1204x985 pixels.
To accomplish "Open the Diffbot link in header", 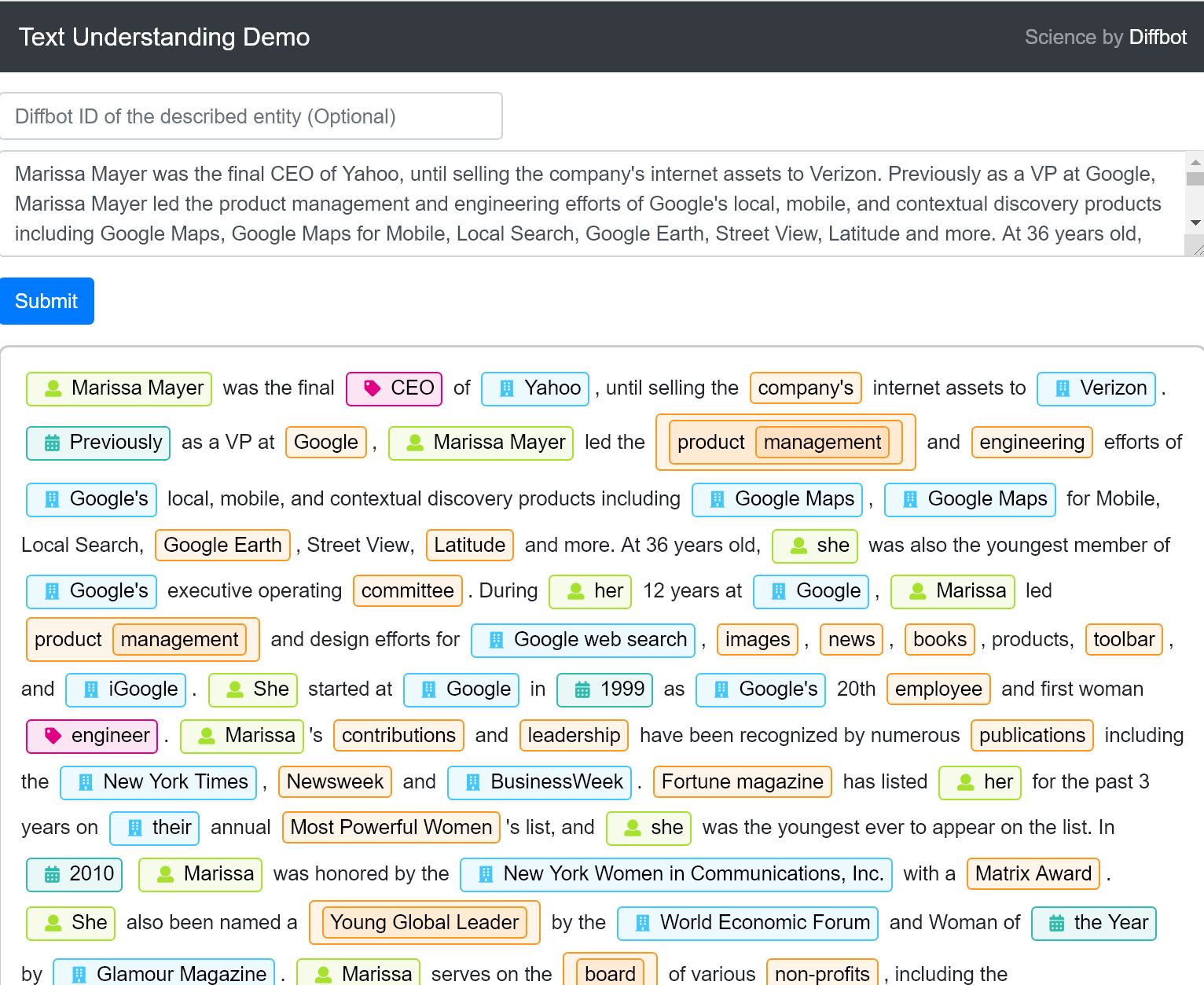I will click(x=1158, y=37).
